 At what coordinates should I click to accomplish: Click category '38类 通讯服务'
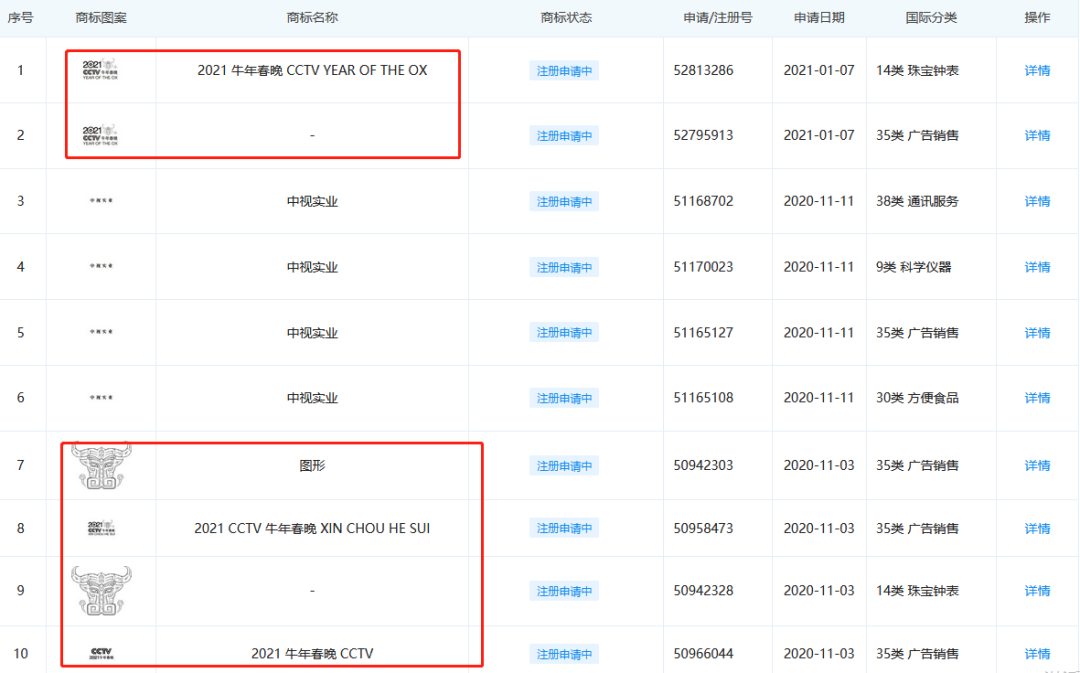pos(917,201)
